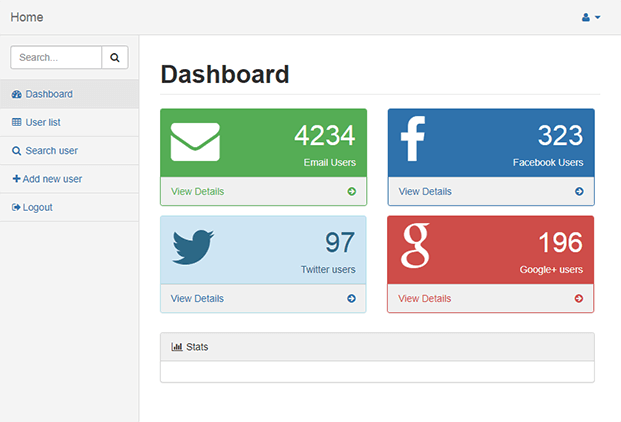The height and width of the screenshot is (422, 621).
Task: Log out using the sidebar Logout link
Action: [37, 207]
